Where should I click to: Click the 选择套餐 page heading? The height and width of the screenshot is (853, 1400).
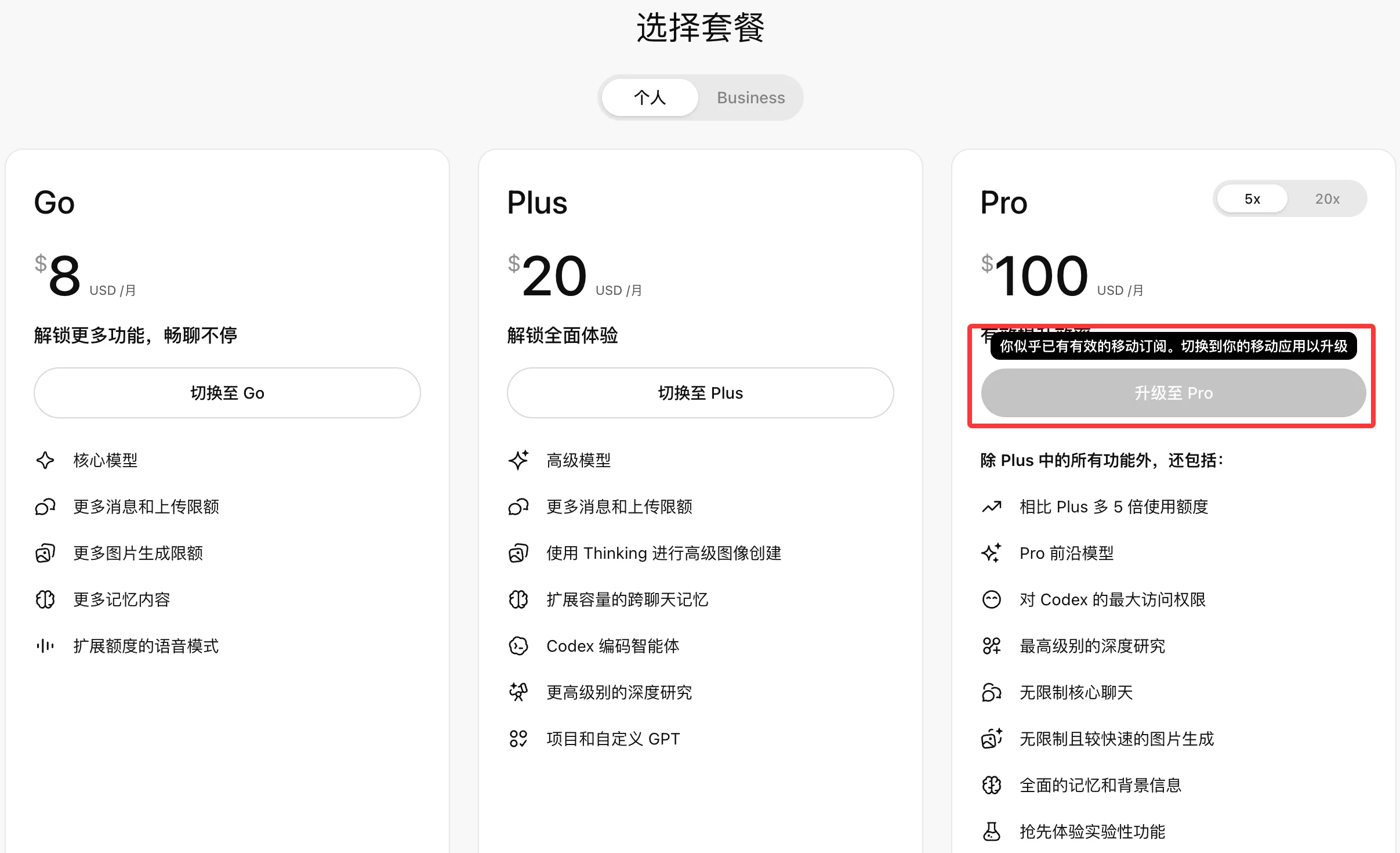pyautogui.click(x=701, y=28)
